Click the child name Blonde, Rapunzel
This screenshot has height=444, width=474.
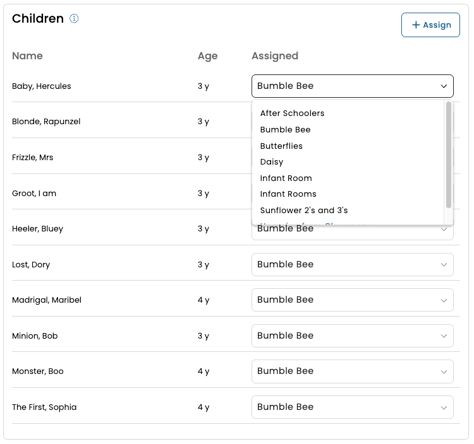[x=46, y=121]
